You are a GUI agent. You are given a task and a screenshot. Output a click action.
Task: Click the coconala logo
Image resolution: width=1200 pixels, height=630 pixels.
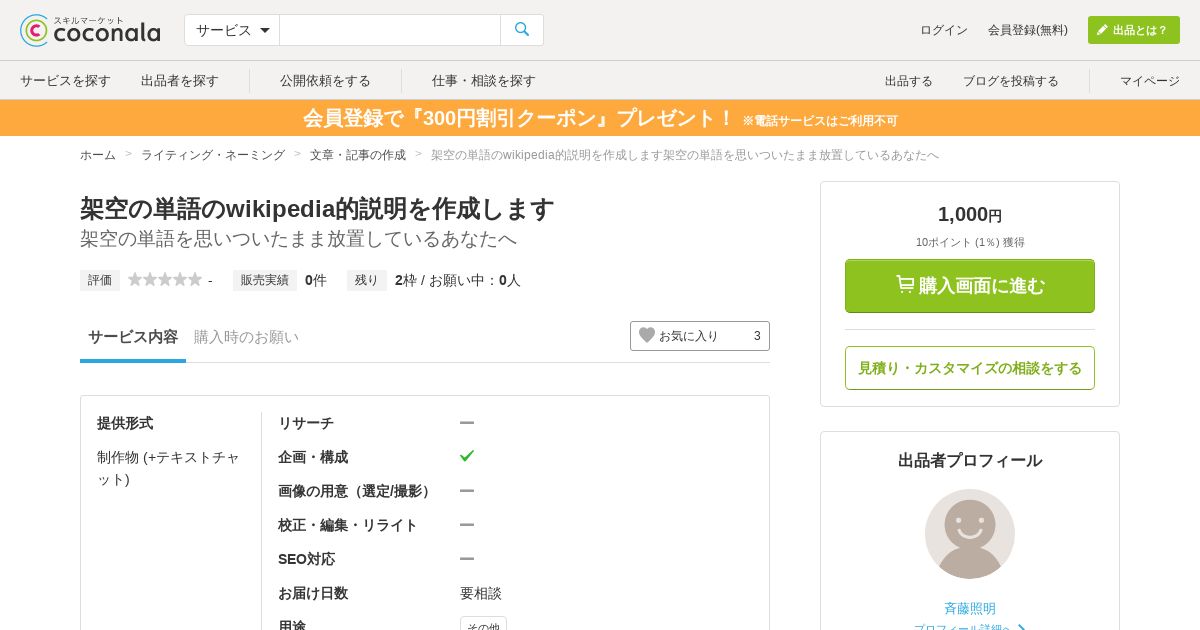click(90, 30)
